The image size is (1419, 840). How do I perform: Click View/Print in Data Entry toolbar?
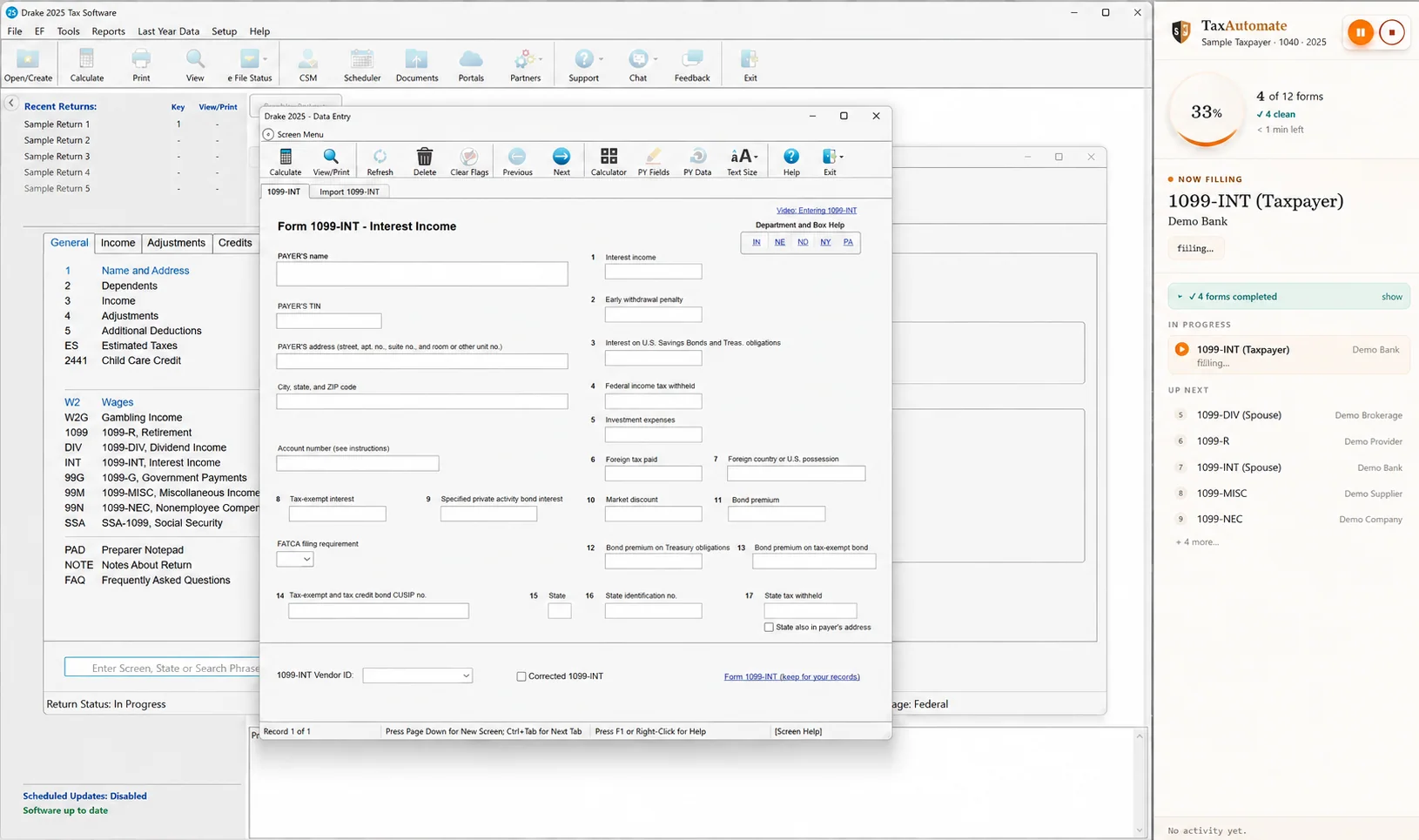(x=331, y=162)
